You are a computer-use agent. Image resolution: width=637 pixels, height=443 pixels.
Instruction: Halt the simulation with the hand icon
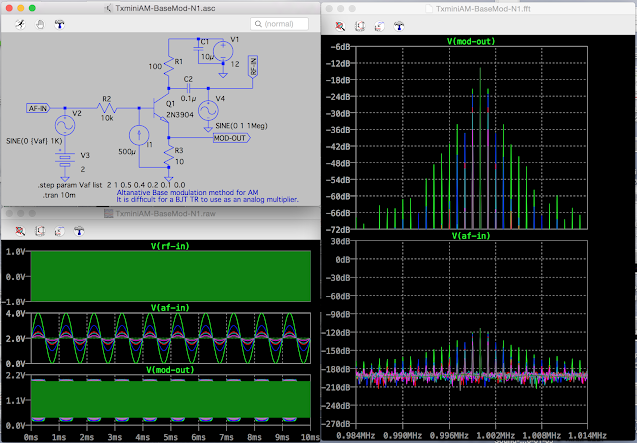(x=40, y=24)
